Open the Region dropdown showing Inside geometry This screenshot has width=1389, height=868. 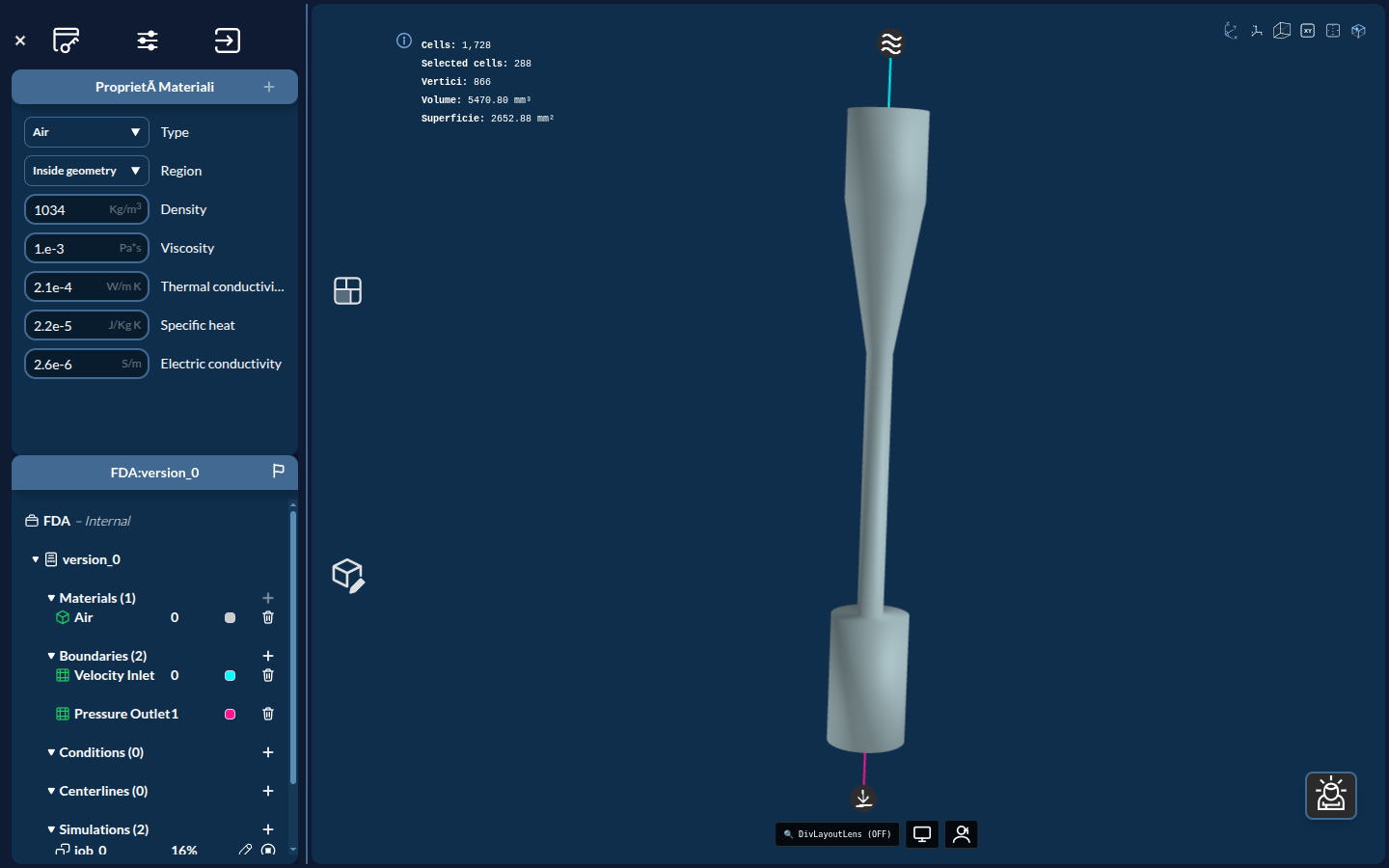point(87,171)
